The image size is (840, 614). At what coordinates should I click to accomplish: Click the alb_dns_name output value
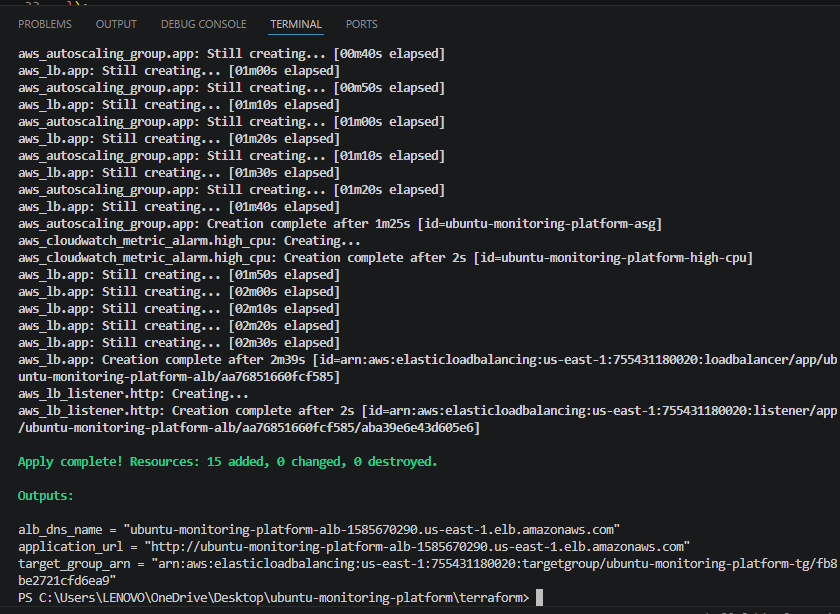(x=372, y=529)
